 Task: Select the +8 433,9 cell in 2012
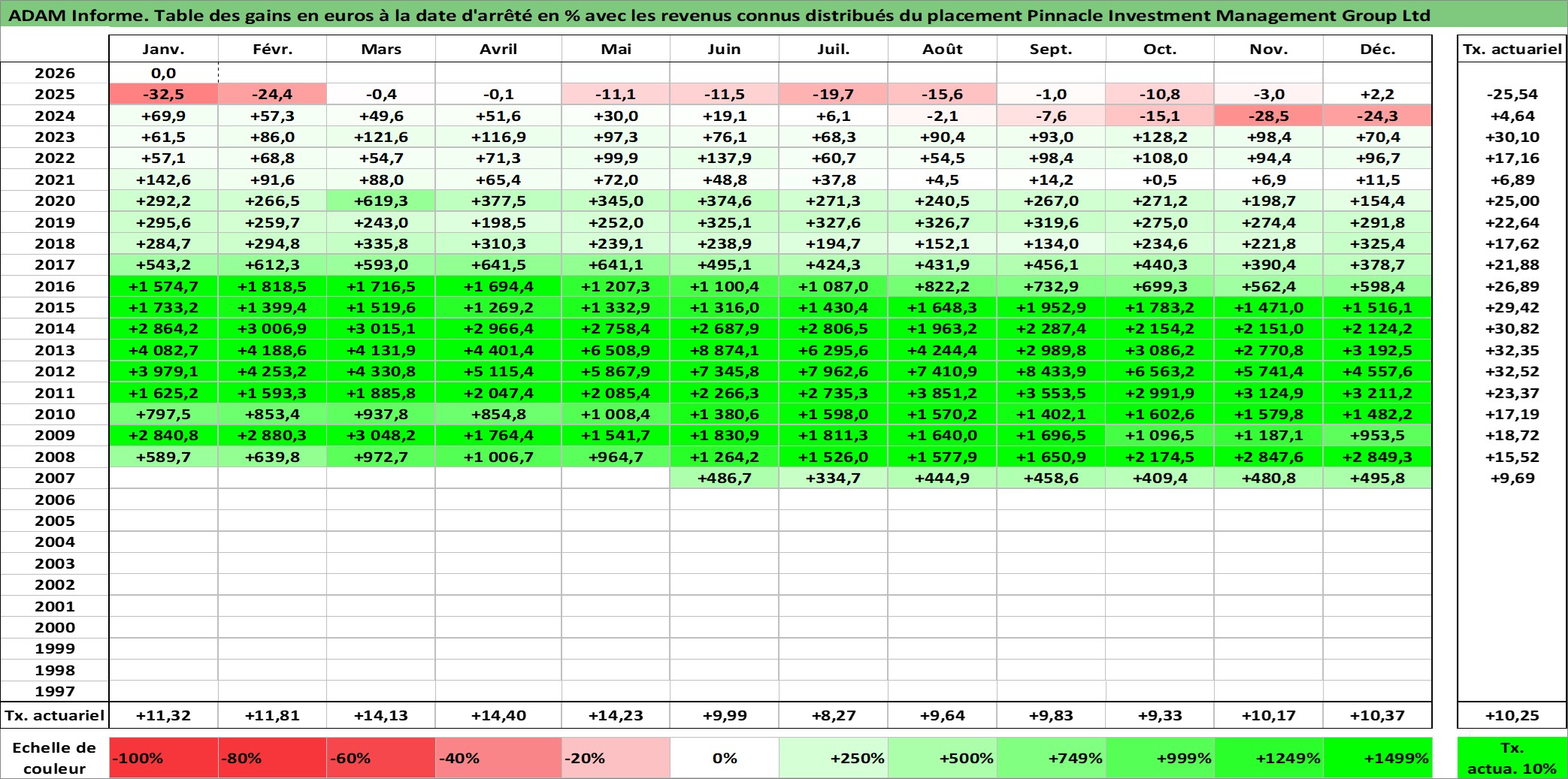tap(1051, 371)
